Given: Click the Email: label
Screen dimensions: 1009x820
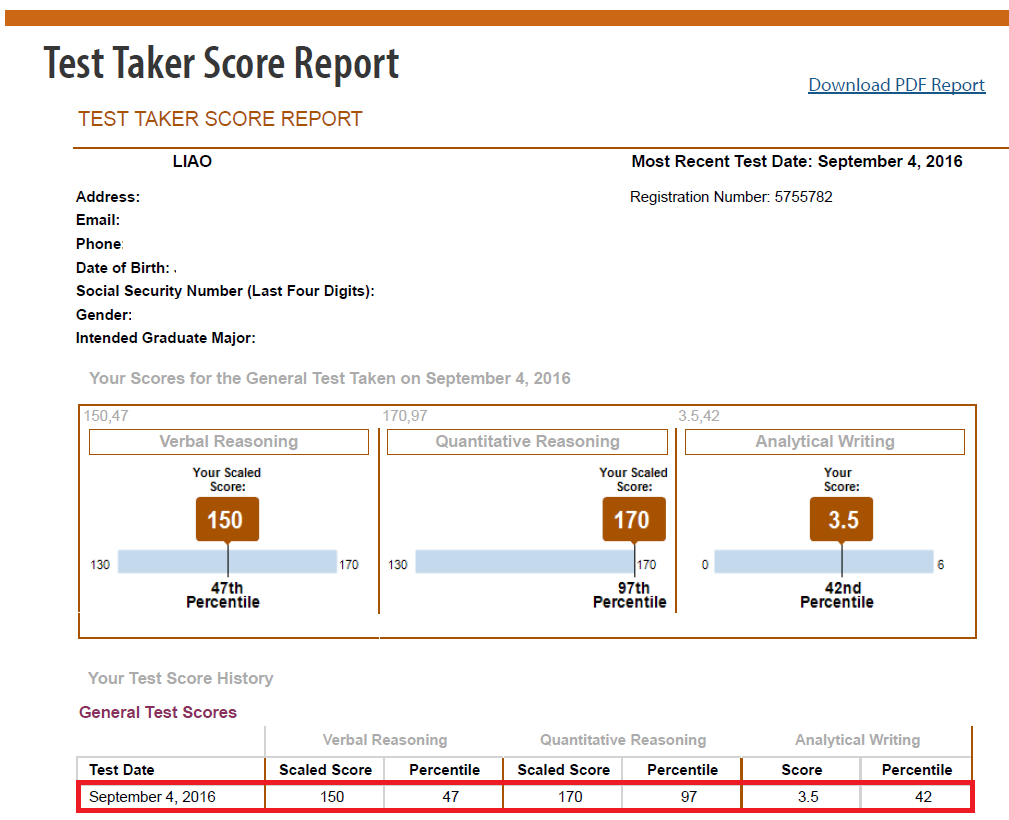Looking at the screenshot, I should pyautogui.click(x=98, y=220).
